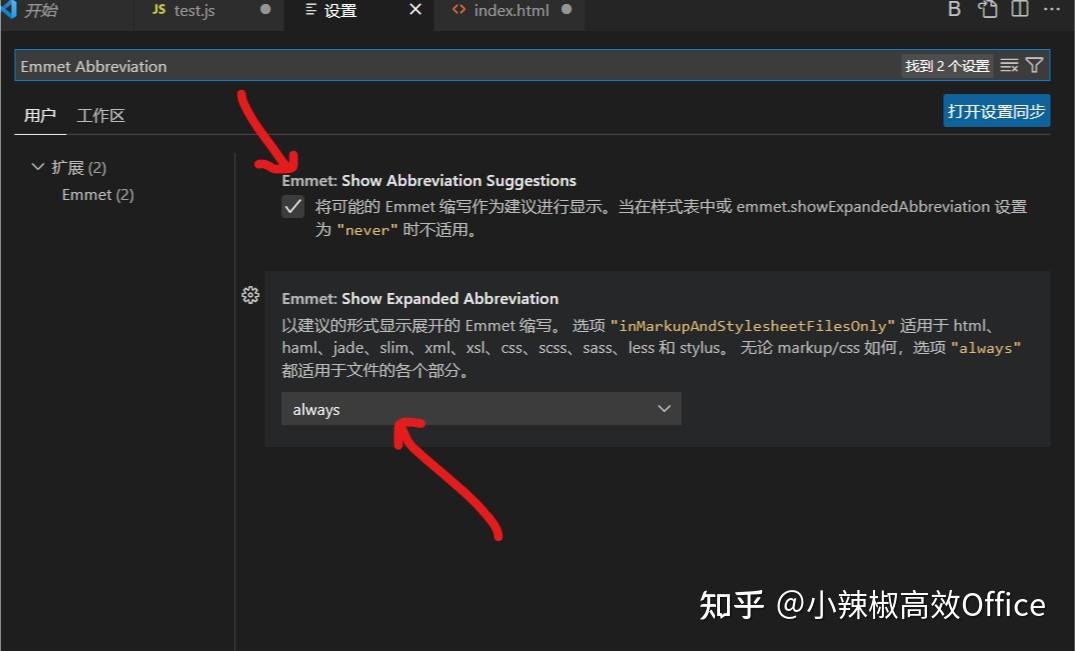Uncheck Emmet Show Abbreviation Suggestions
Viewport: 1075px width, 651px height.
293,207
